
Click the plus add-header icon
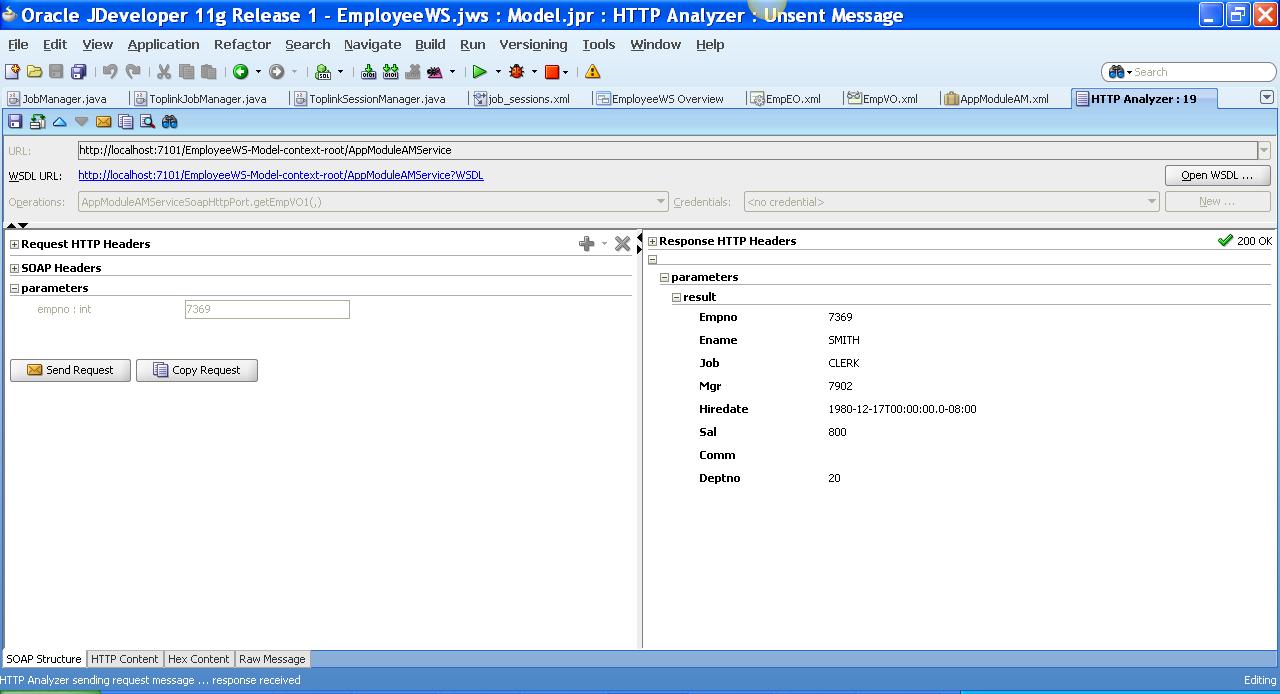[587, 244]
